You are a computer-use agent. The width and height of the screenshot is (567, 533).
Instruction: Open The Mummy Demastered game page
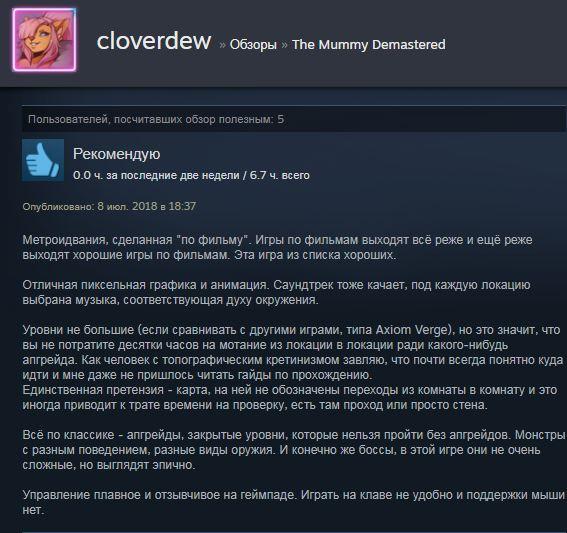pos(369,45)
